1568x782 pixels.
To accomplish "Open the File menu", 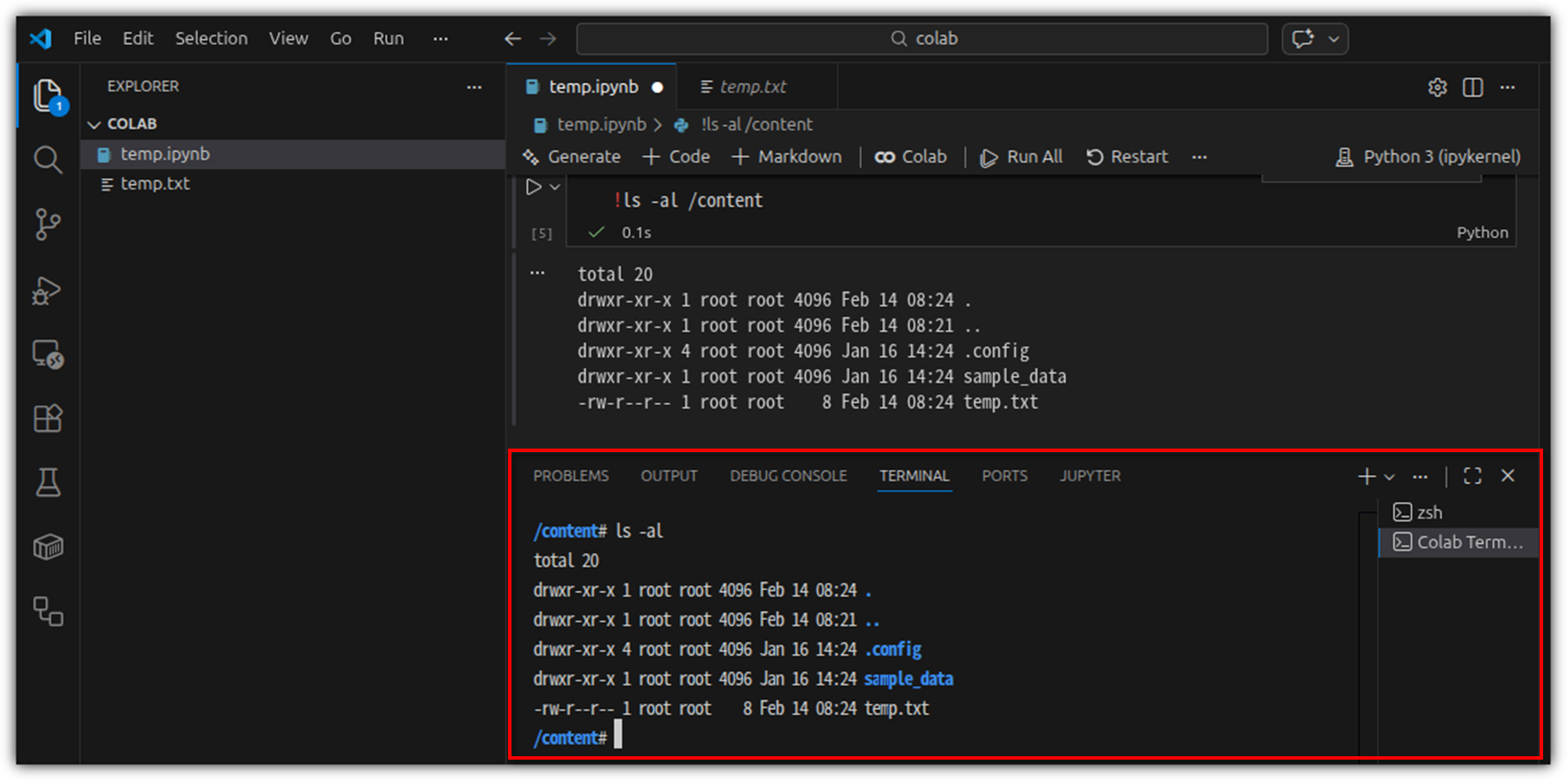I will [x=88, y=39].
